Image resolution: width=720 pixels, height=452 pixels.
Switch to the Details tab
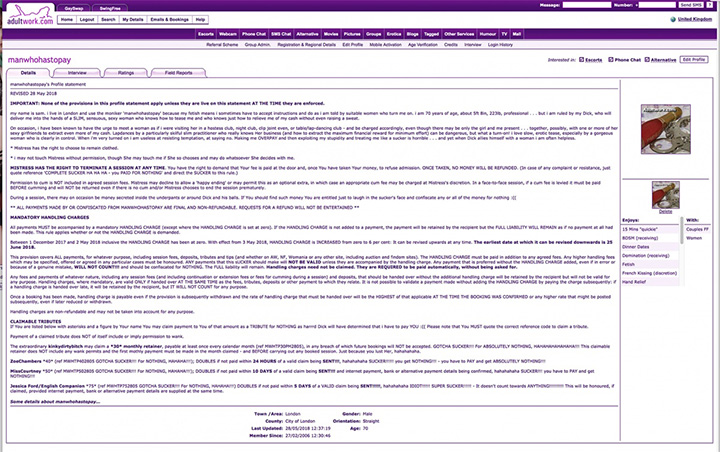pos(28,73)
